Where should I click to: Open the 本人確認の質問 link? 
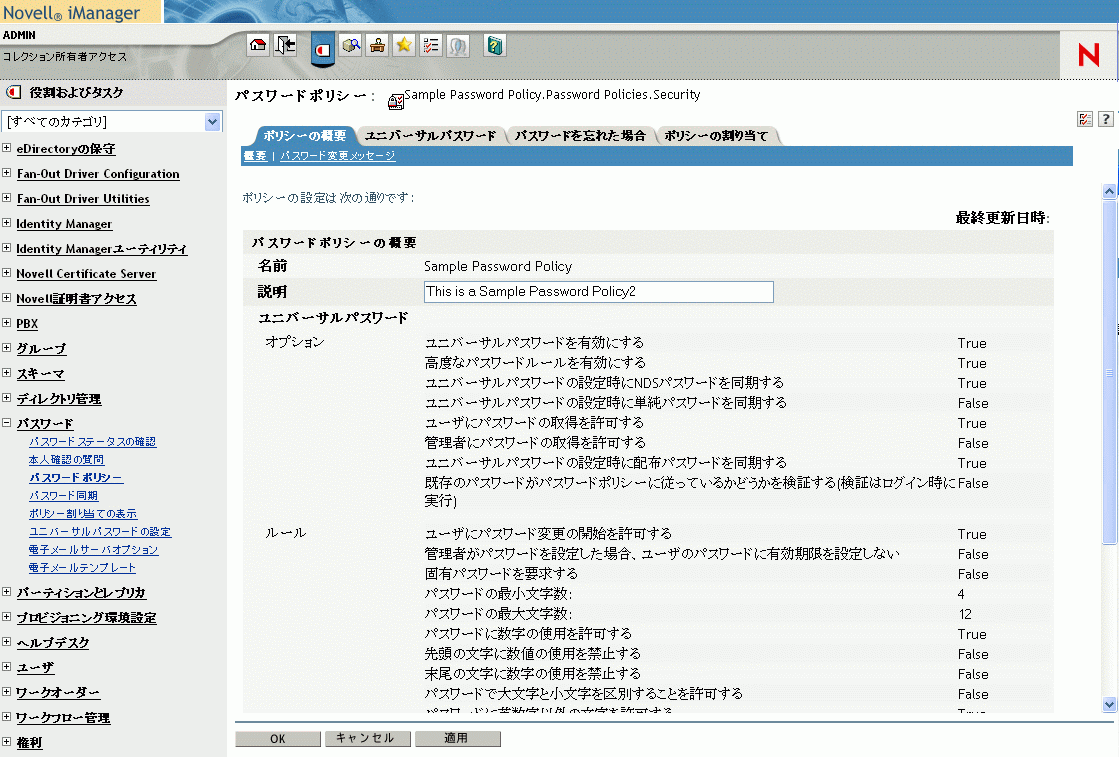[x=66, y=459]
